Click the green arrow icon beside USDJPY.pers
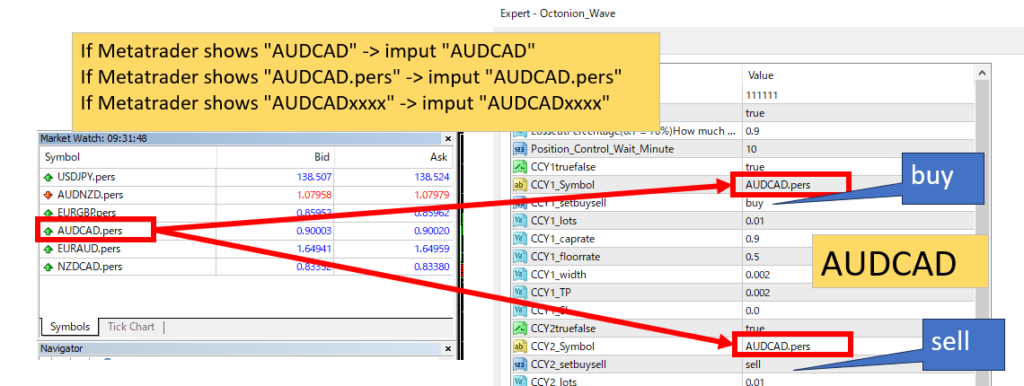The image size is (1024, 386). [x=48, y=176]
